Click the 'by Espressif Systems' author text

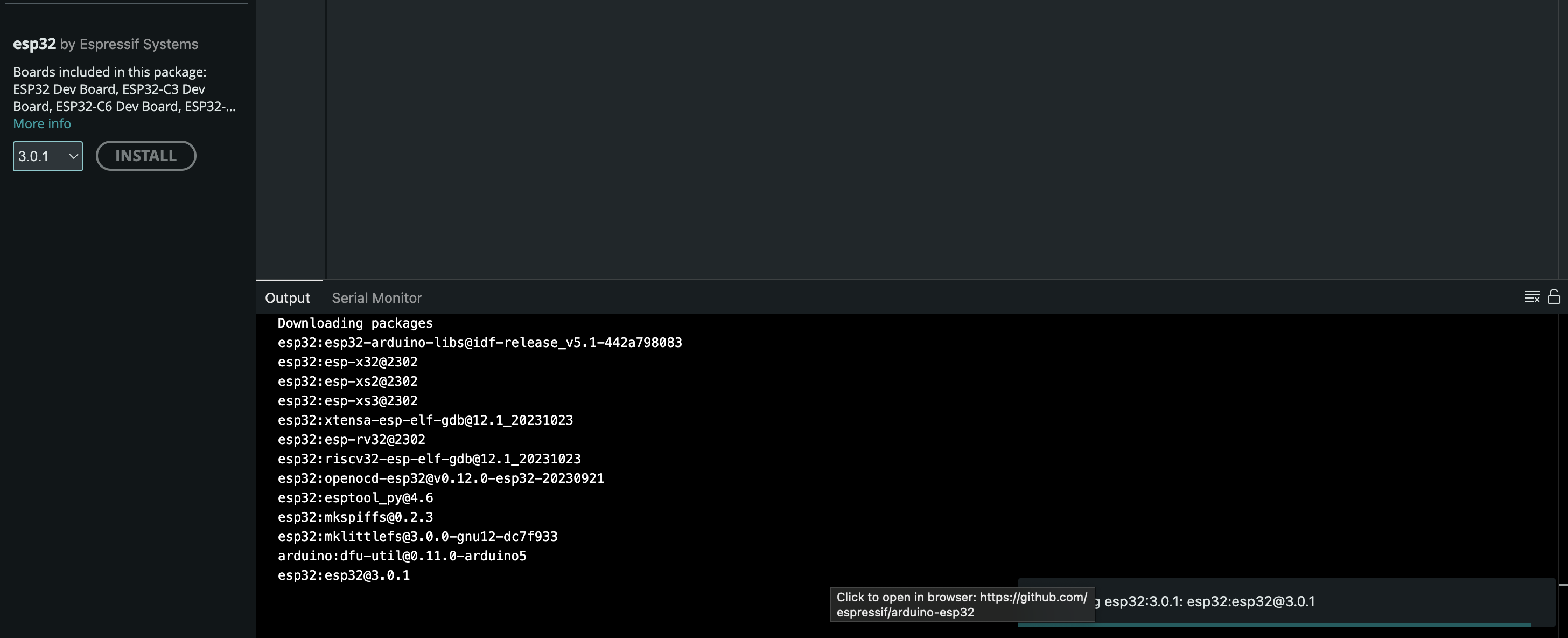[x=129, y=45]
